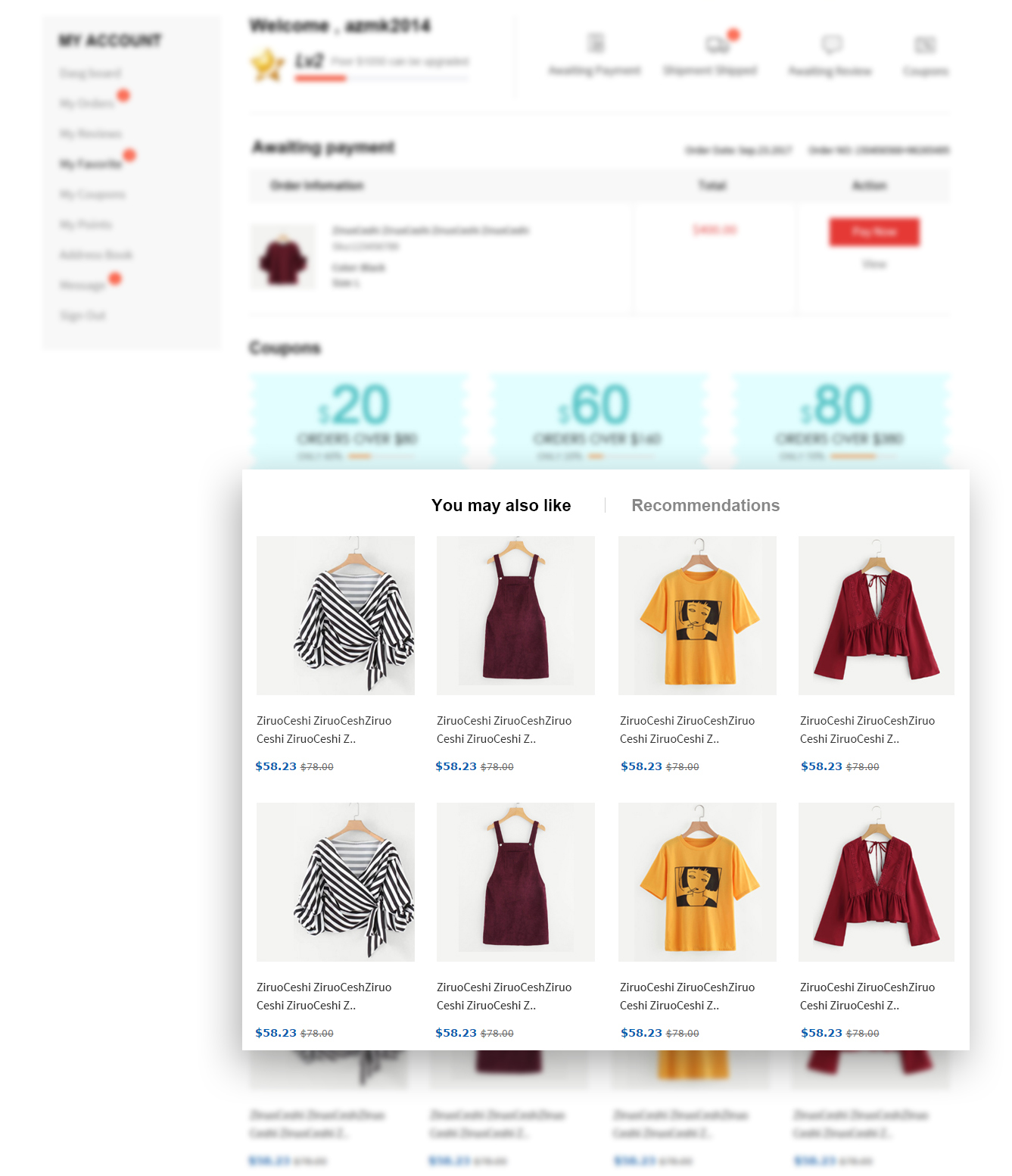The image size is (1012, 1176).
Task: Click the gold star level icon
Action: (x=267, y=64)
